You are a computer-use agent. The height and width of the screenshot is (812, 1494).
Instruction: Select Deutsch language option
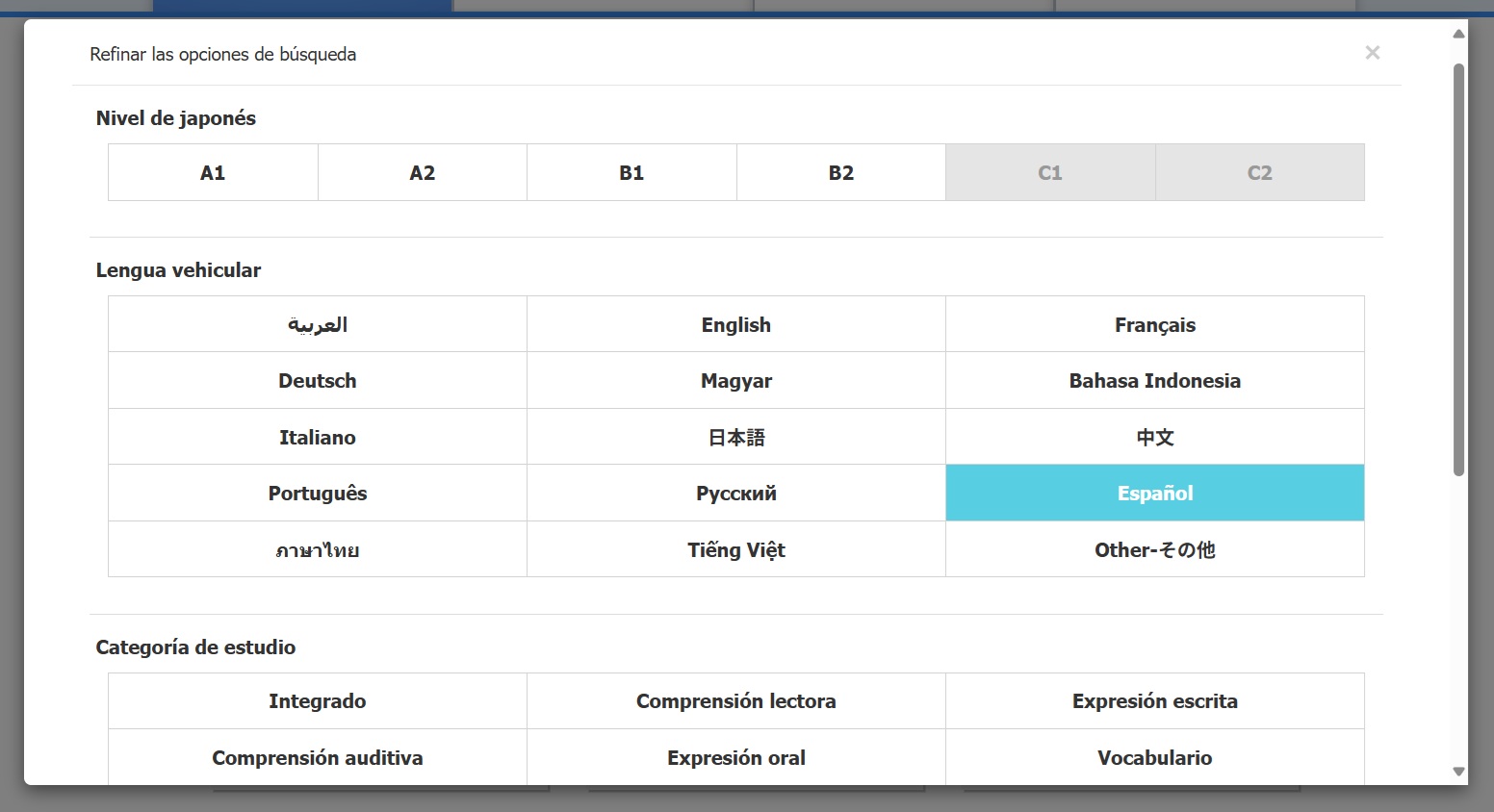(317, 381)
